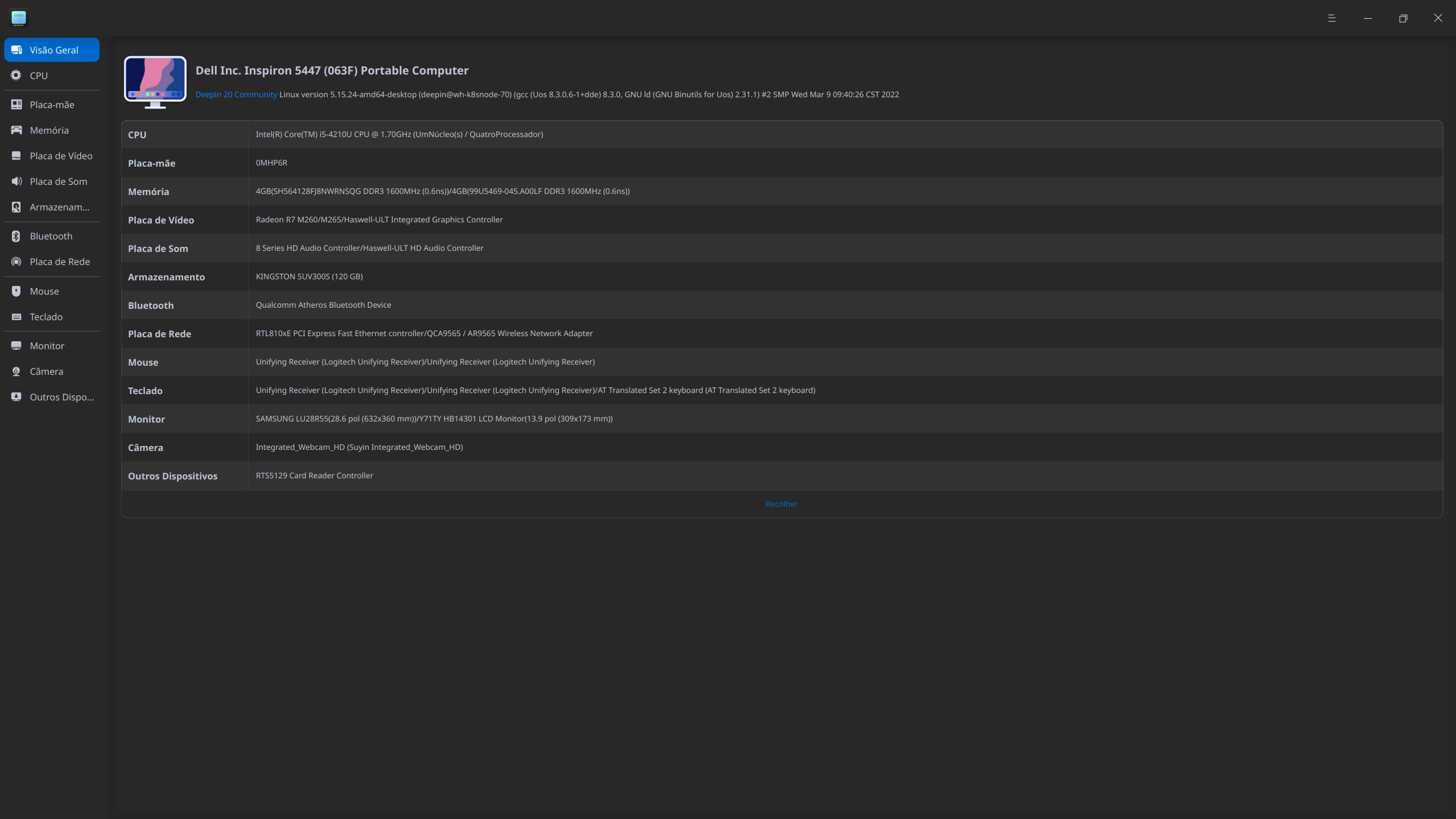The width and height of the screenshot is (1456, 819).
Task: Click the 0MHP6R motherboard value
Action: [x=271, y=163]
